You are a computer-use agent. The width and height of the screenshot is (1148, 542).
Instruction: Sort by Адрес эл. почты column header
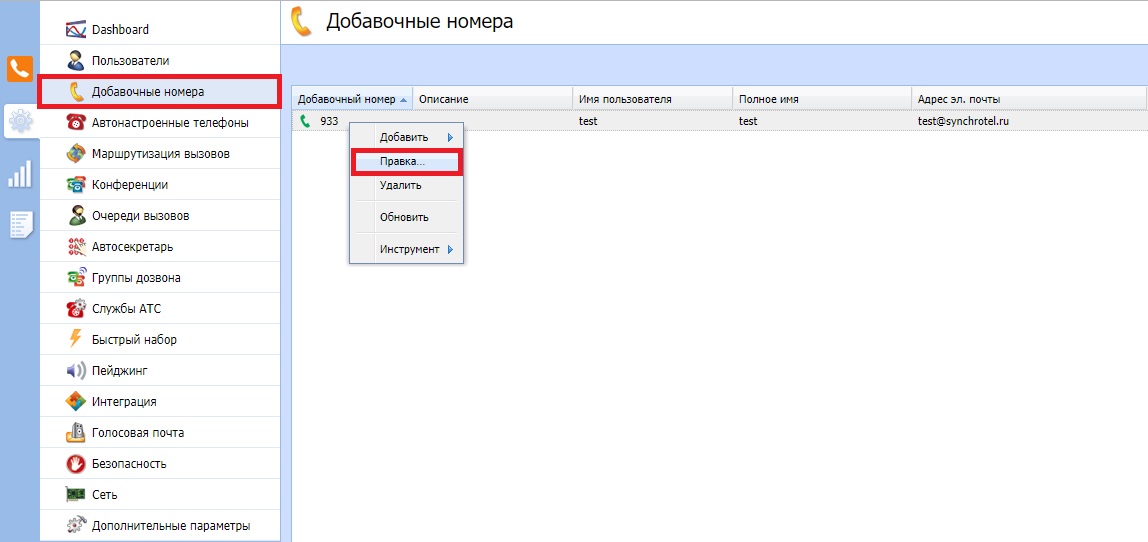pos(1029,99)
